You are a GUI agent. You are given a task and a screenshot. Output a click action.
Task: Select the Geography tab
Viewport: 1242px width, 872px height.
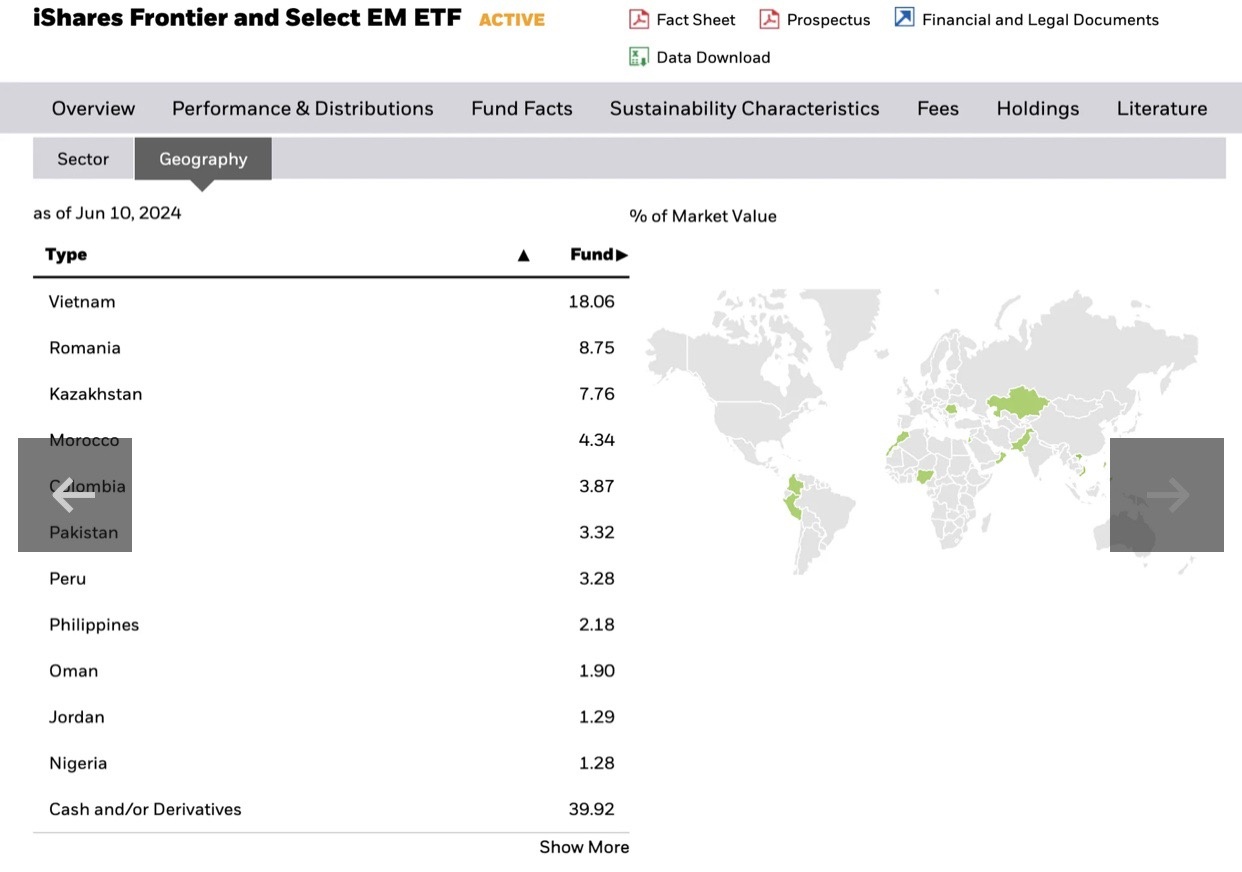pos(203,159)
